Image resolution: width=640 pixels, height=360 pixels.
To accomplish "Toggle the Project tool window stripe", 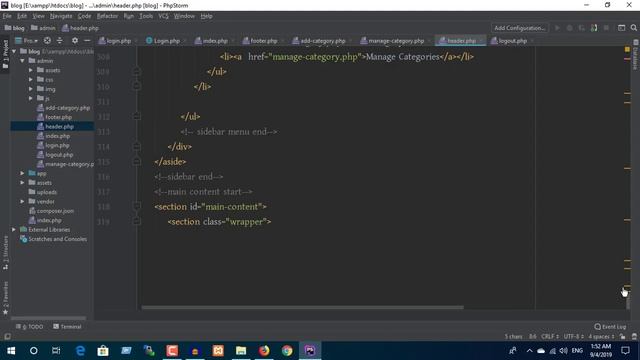I will click(x=5, y=54).
